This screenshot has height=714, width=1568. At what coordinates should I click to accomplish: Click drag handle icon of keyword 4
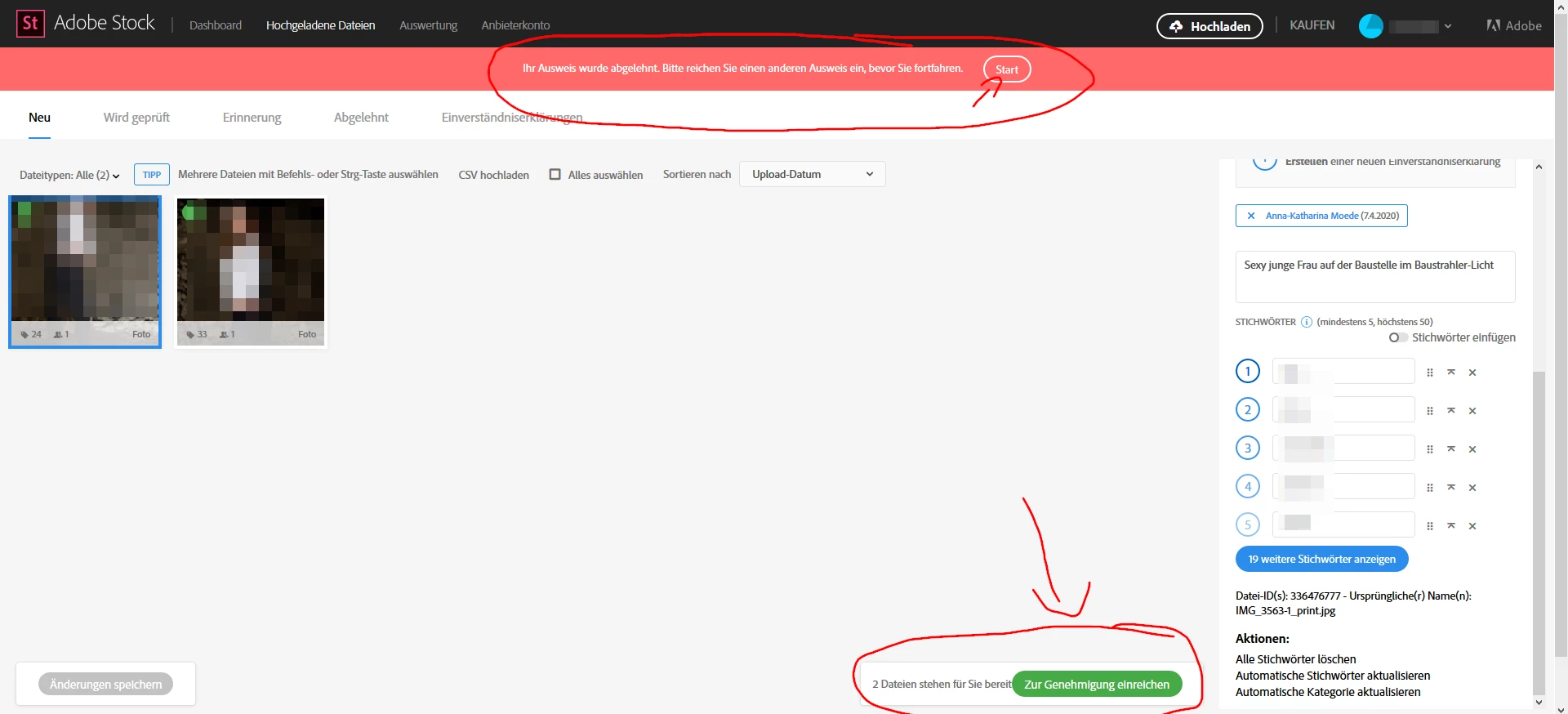pos(1429,488)
